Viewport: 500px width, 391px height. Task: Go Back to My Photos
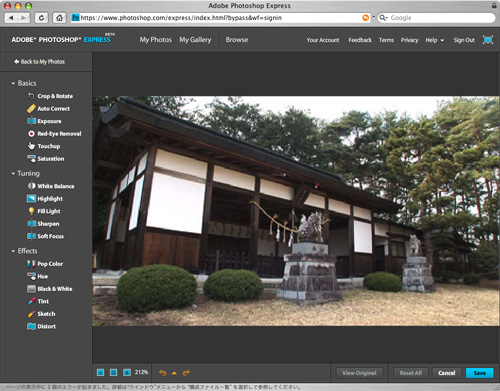tap(39, 62)
